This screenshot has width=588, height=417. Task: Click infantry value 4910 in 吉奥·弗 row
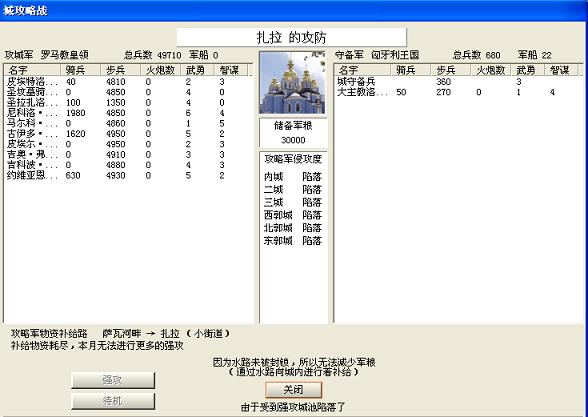tap(116, 154)
